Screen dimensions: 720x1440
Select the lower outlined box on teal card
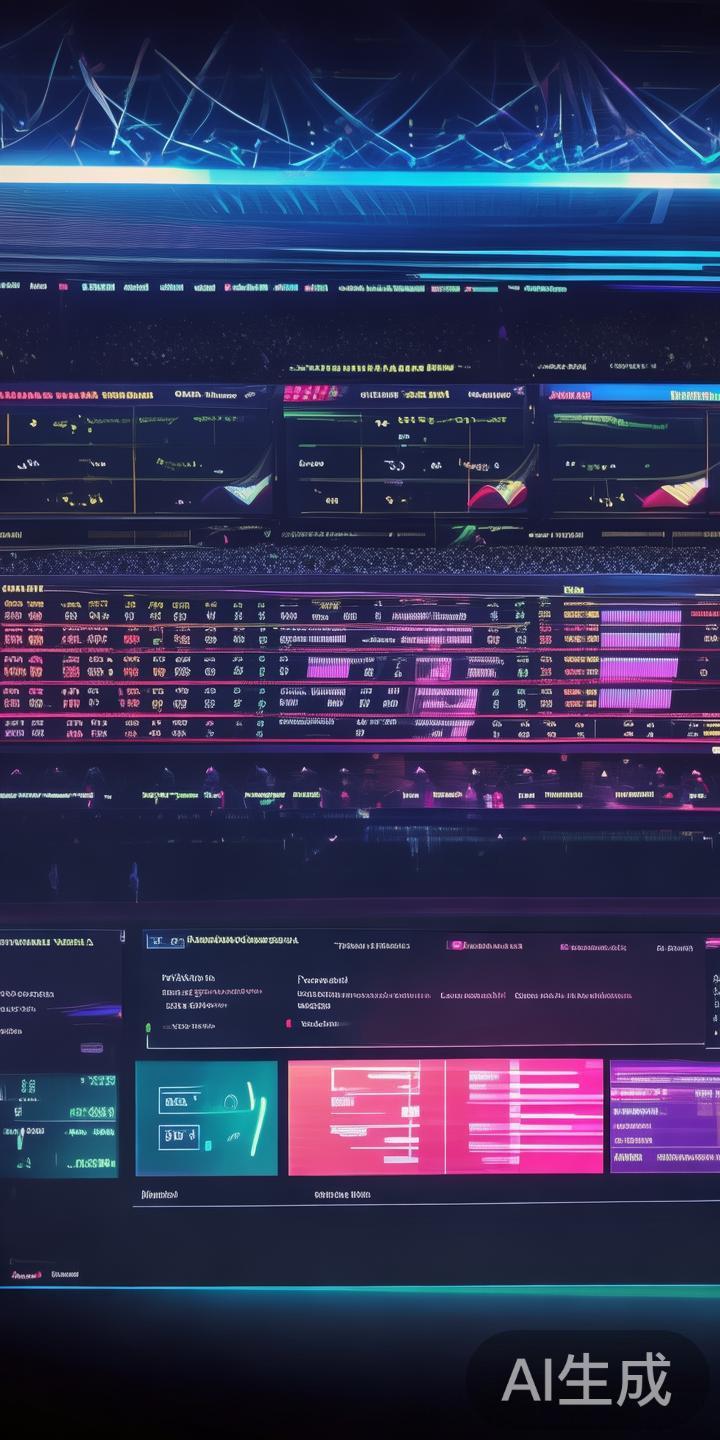(179, 1136)
